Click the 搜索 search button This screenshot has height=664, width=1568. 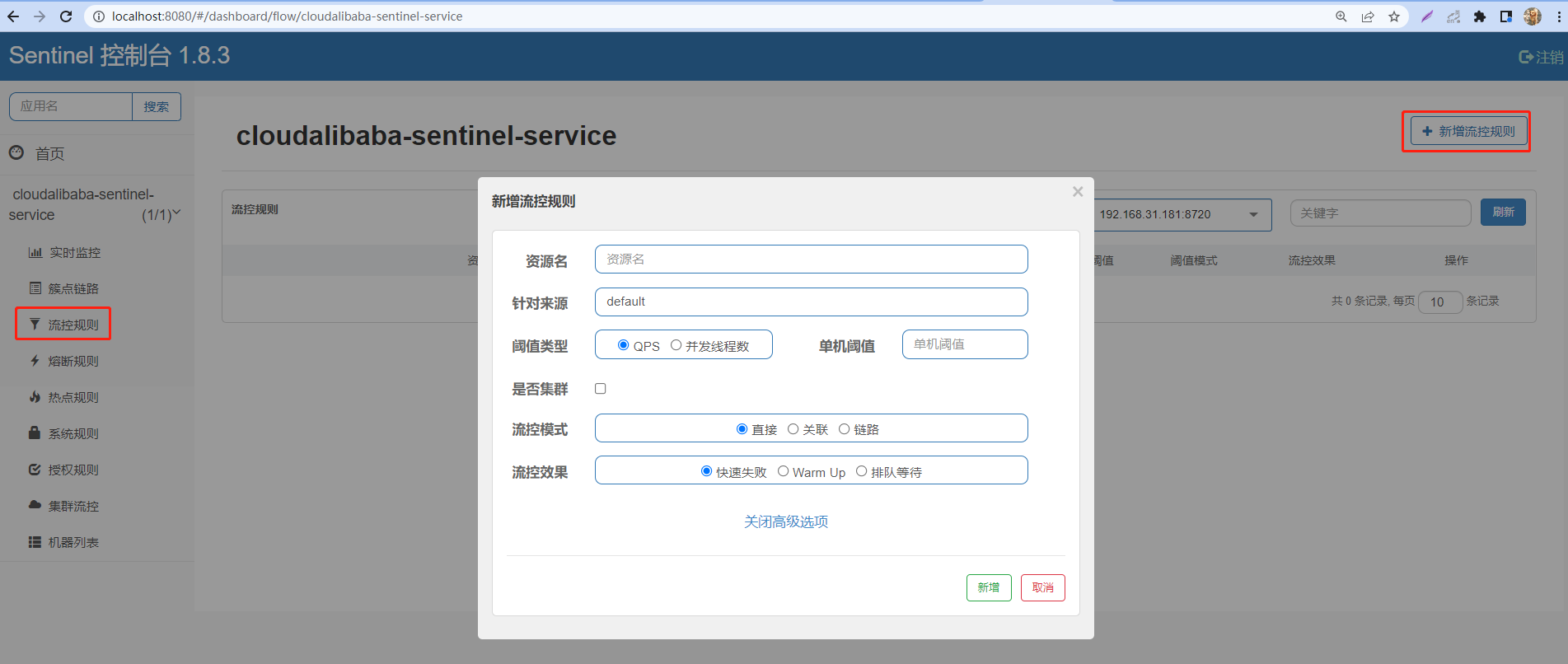[157, 106]
